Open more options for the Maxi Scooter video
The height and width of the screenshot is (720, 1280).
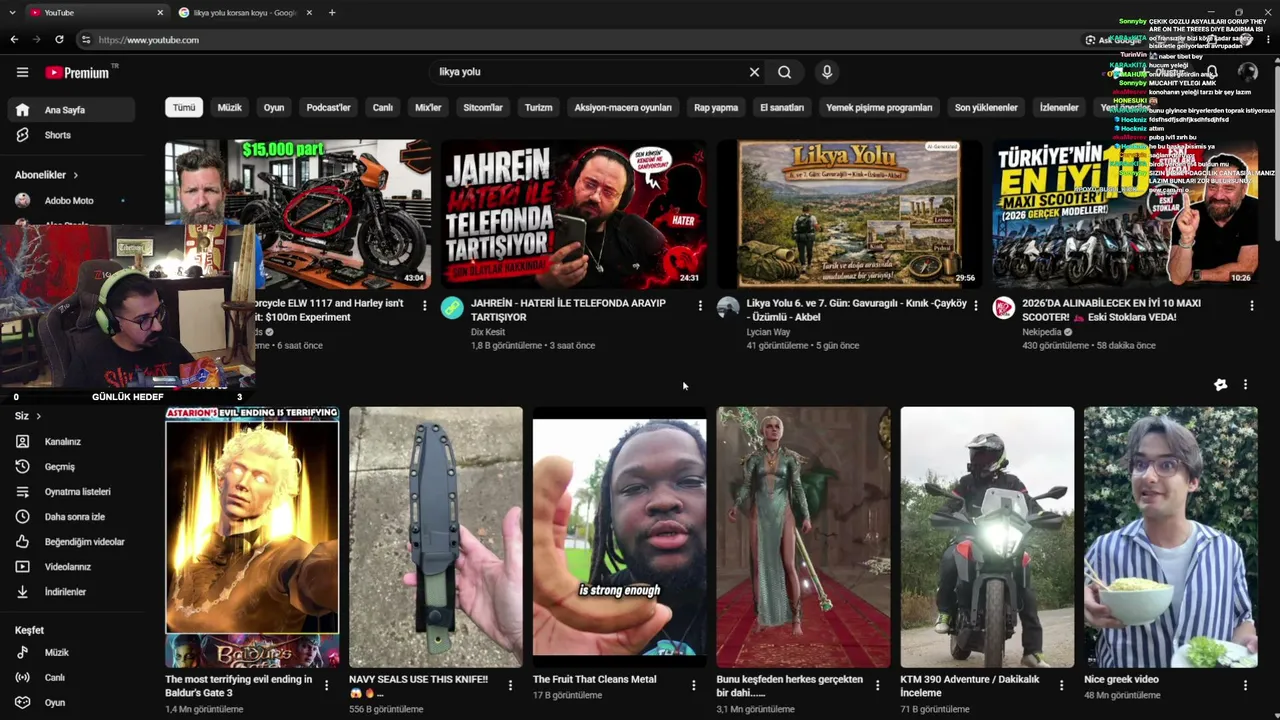[1251, 305]
